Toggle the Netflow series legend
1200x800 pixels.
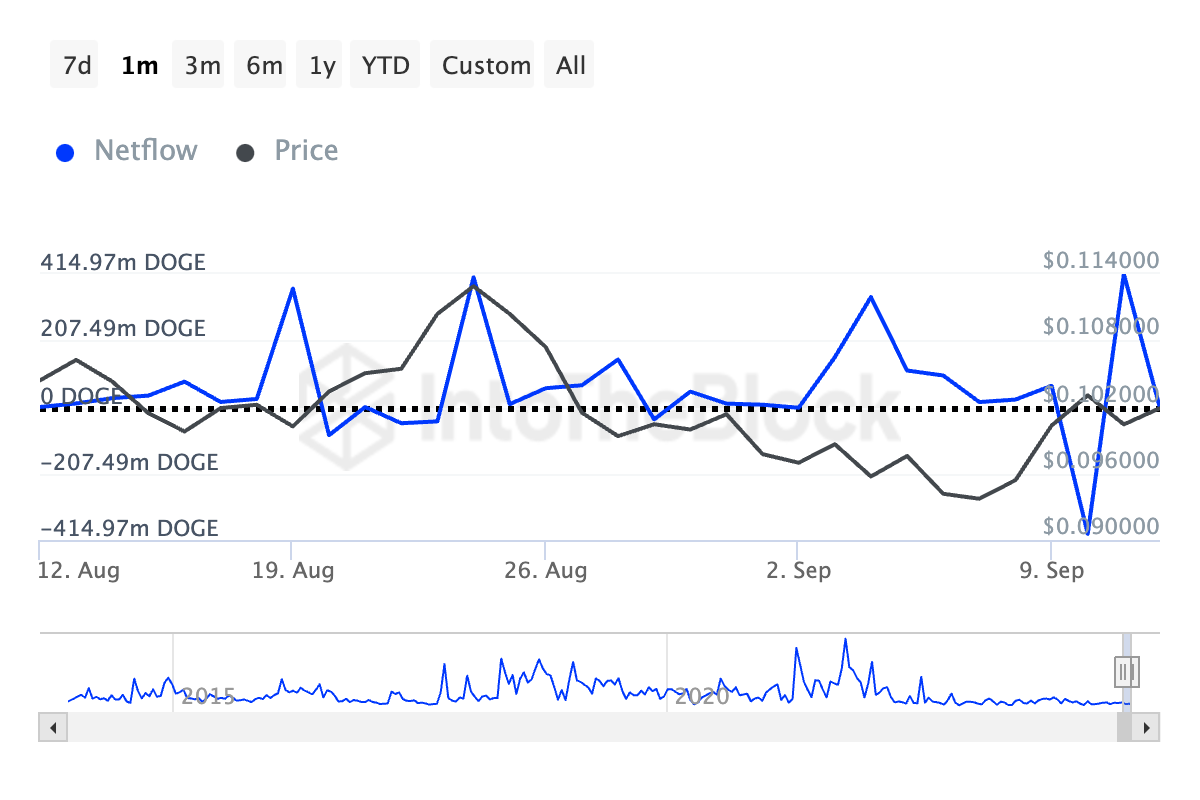click(x=145, y=151)
